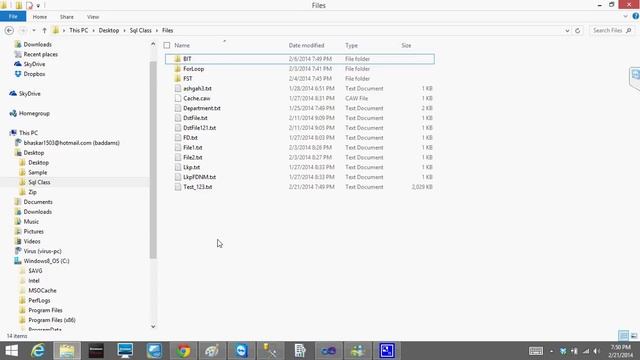
Task: Click the volume speaker tray icon
Action: [597, 351]
